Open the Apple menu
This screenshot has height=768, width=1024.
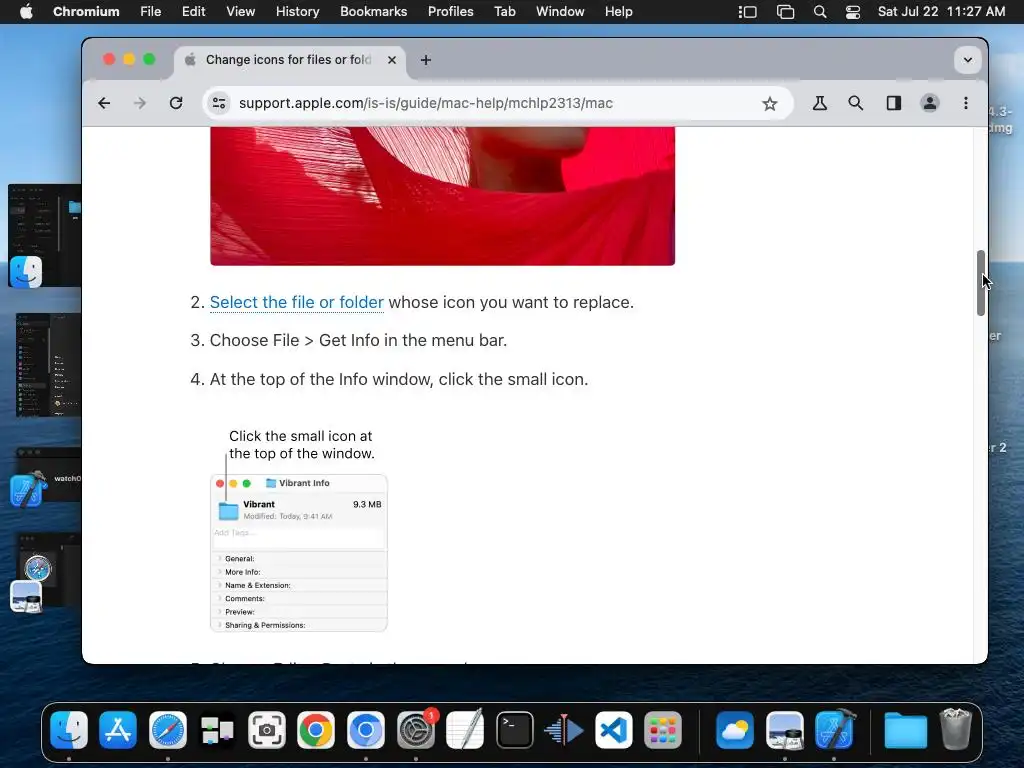tap(26, 12)
